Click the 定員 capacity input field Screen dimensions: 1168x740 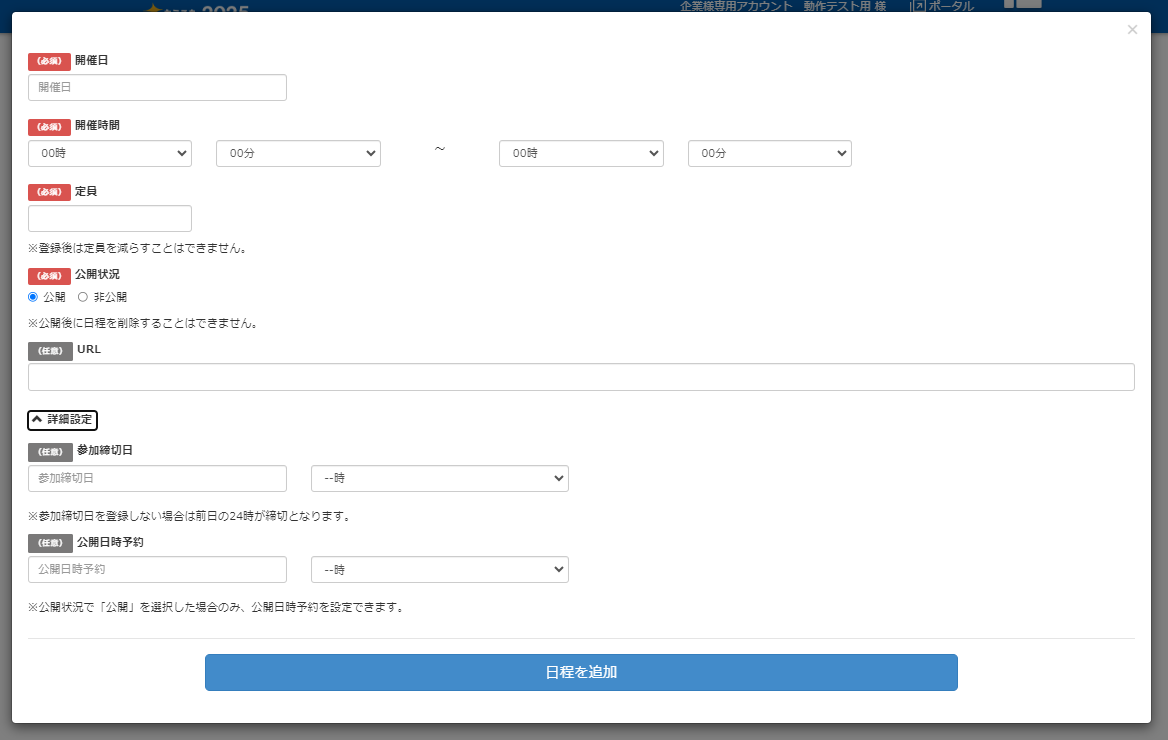(x=110, y=219)
